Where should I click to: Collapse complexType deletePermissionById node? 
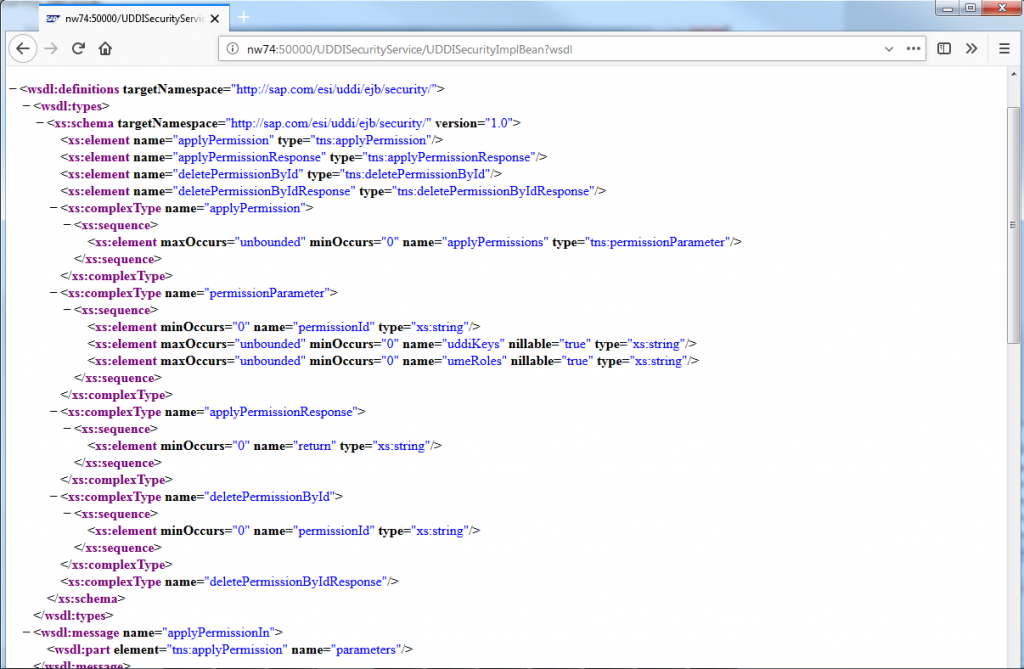click(54, 497)
